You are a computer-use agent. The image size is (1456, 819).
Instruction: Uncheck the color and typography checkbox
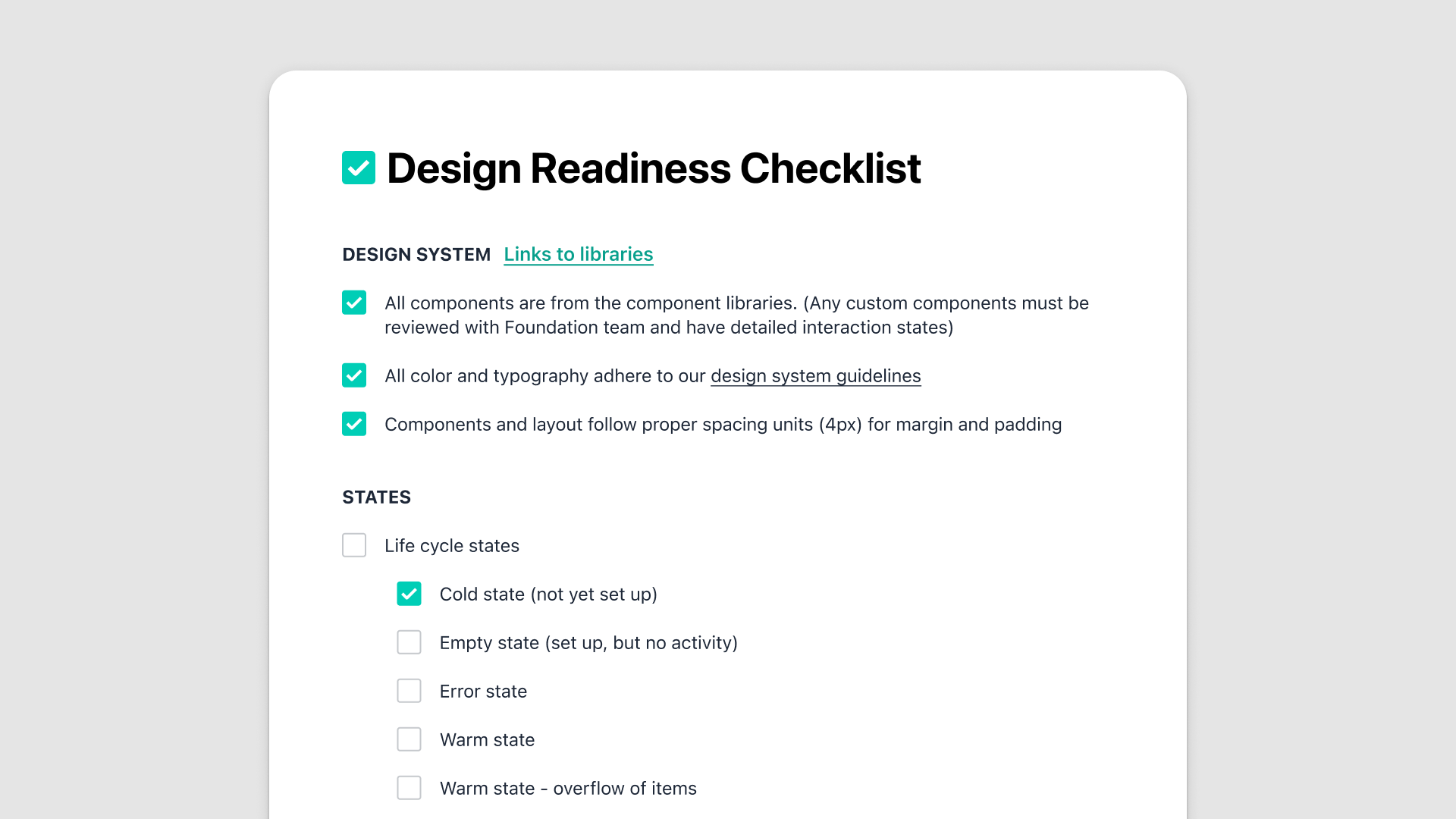pos(354,375)
